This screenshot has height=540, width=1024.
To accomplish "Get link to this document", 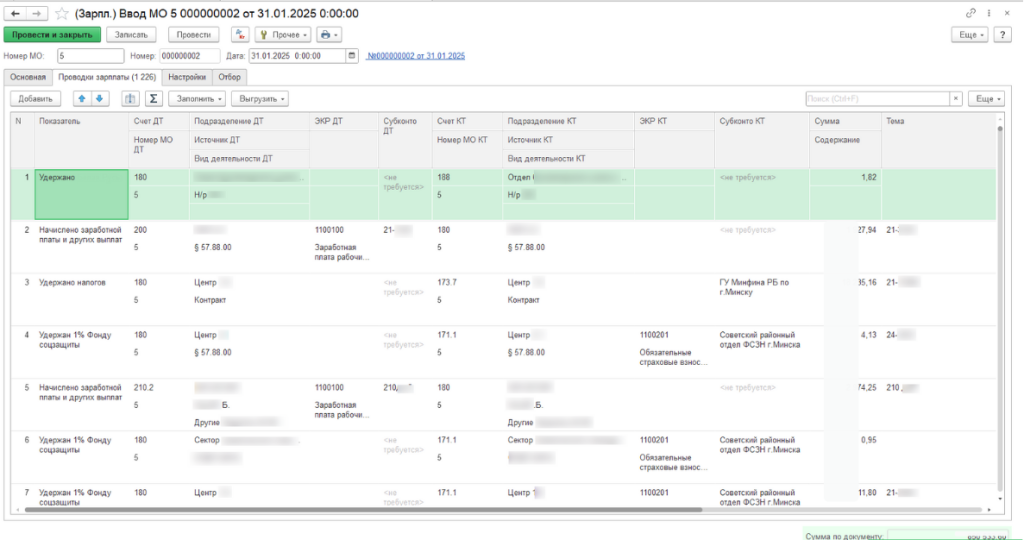I will (971, 13).
